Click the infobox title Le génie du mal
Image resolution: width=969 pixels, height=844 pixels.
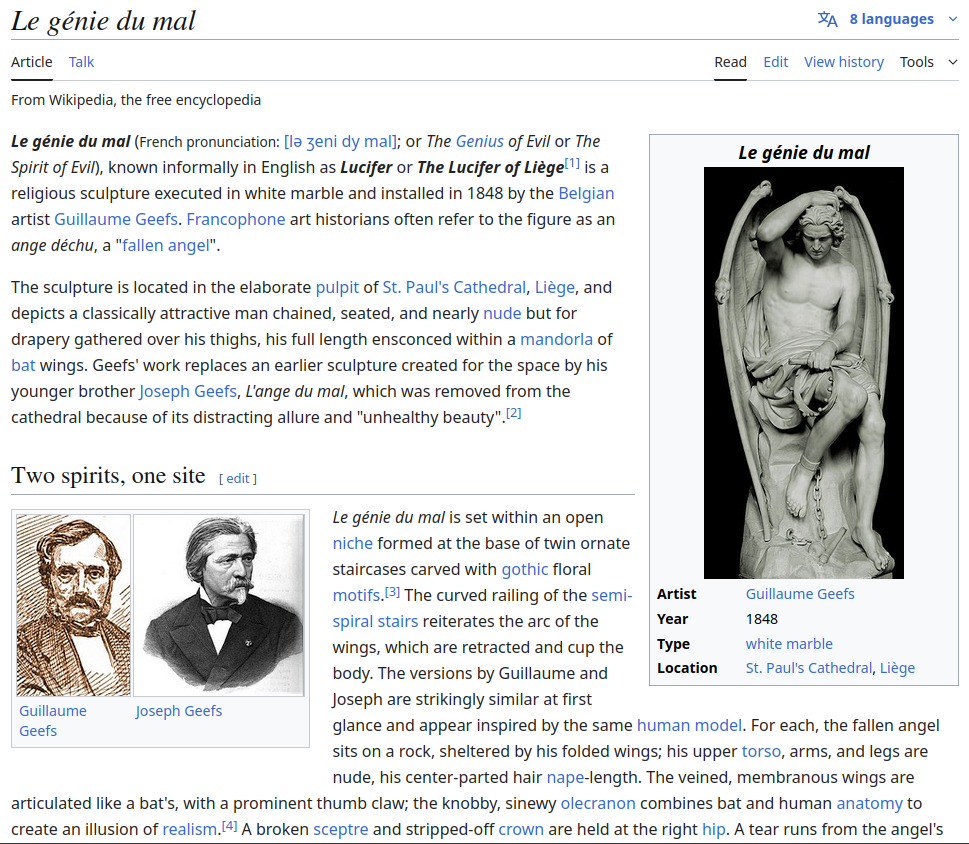click(x=803, y=153)
